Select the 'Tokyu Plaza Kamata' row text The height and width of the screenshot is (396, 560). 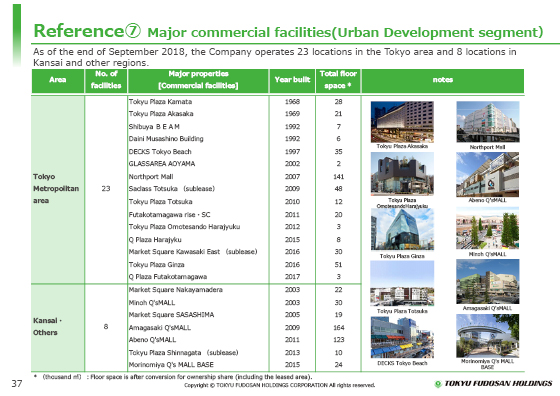160,102
